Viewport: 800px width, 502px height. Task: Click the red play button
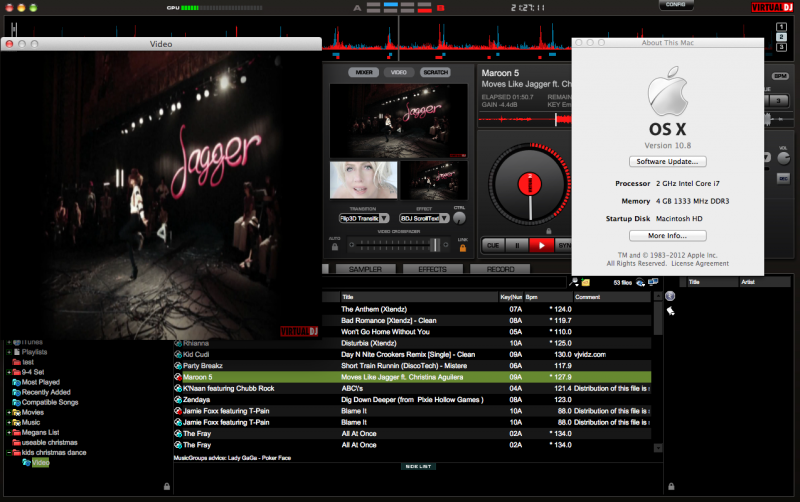[541, 245]
